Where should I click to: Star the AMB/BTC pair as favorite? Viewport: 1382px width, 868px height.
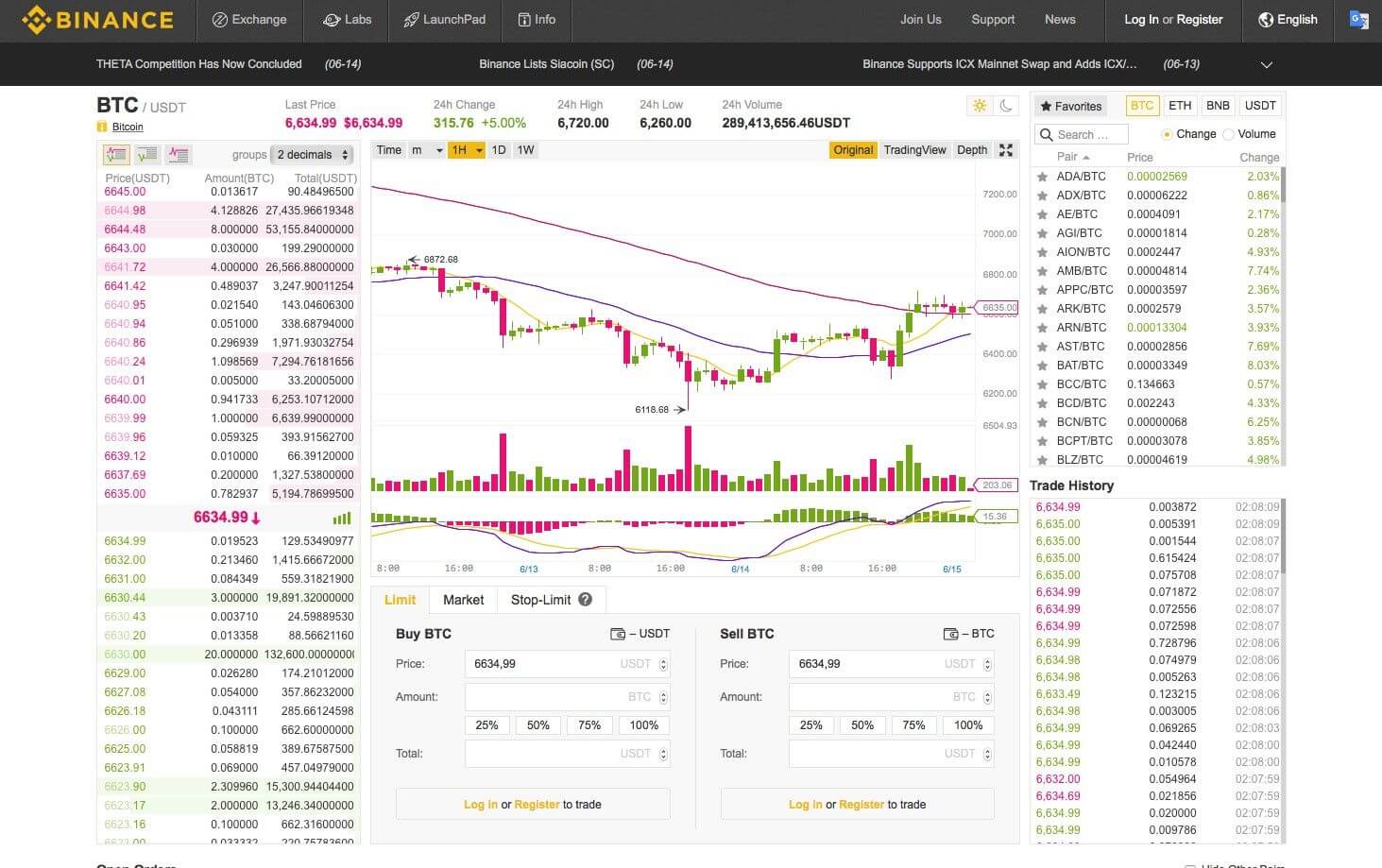pos(1042,271)
